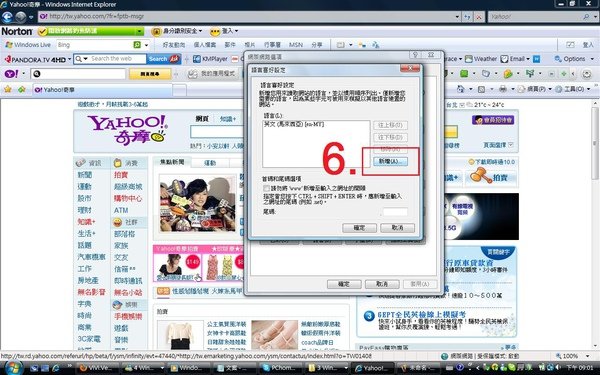Viewport: 600px width, 375px height.
Task: Open the 新聞 link in Yahoo sidebar
Action: 85,175
